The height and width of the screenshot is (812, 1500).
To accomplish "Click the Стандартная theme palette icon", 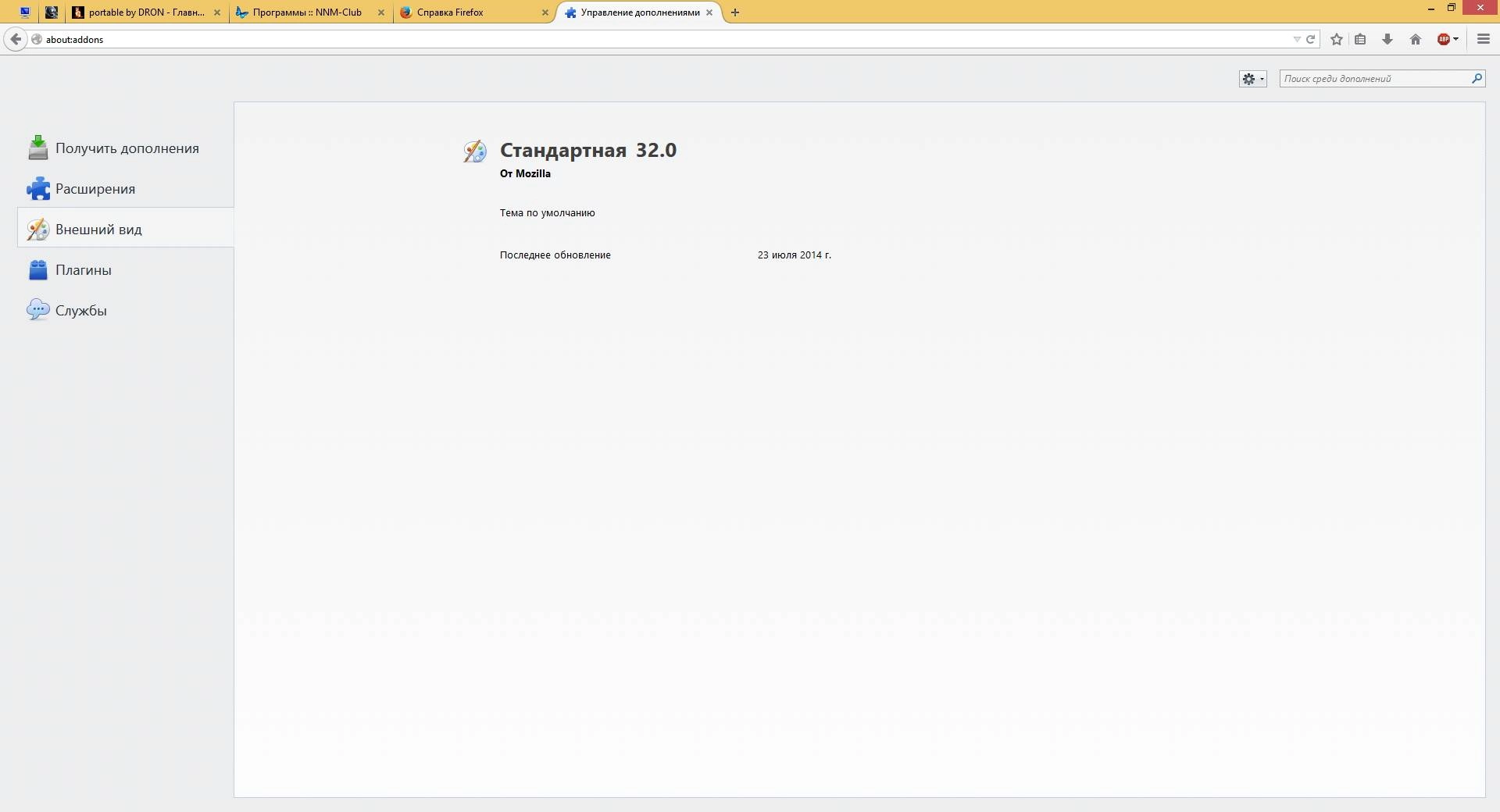I will point(475,151).
